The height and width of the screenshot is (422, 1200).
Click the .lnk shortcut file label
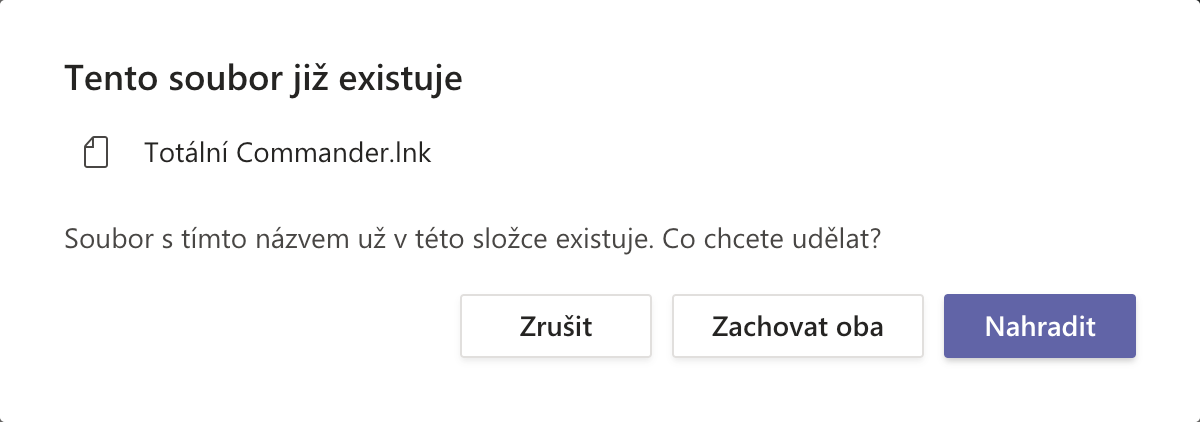point(287,154)
